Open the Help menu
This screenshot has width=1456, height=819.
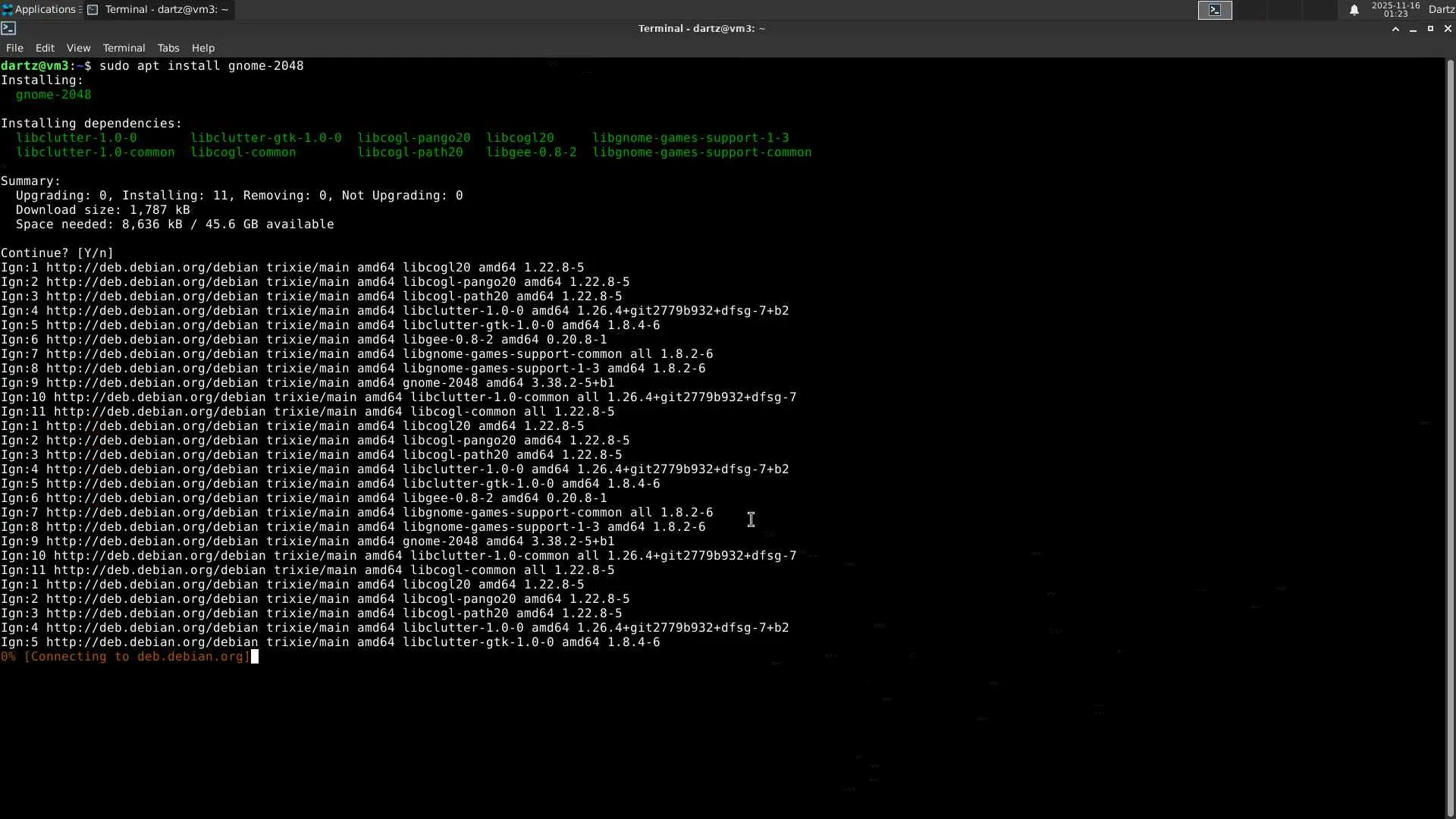point(202,48)
